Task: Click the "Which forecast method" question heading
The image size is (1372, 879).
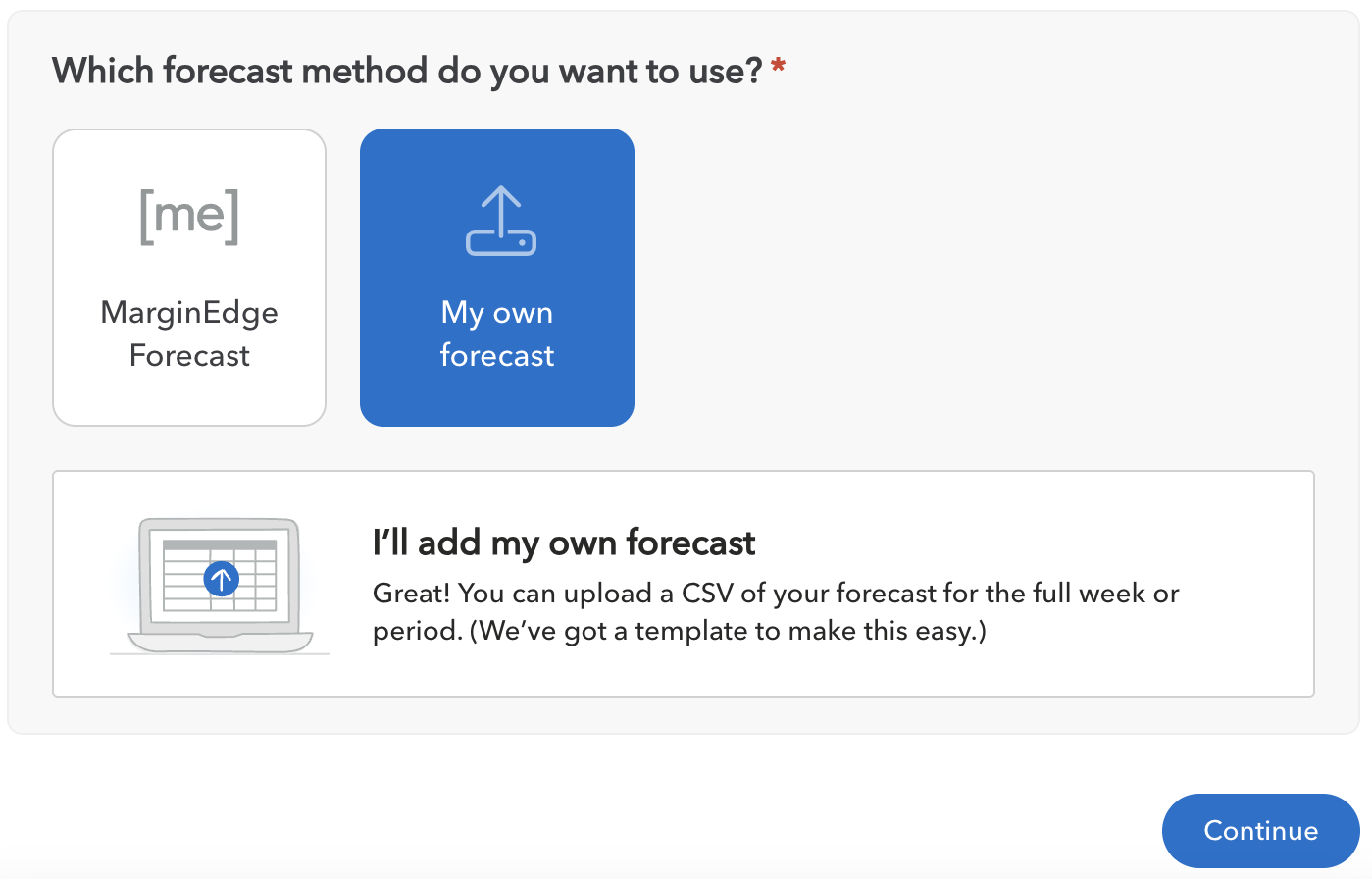Action: [407, 71]
